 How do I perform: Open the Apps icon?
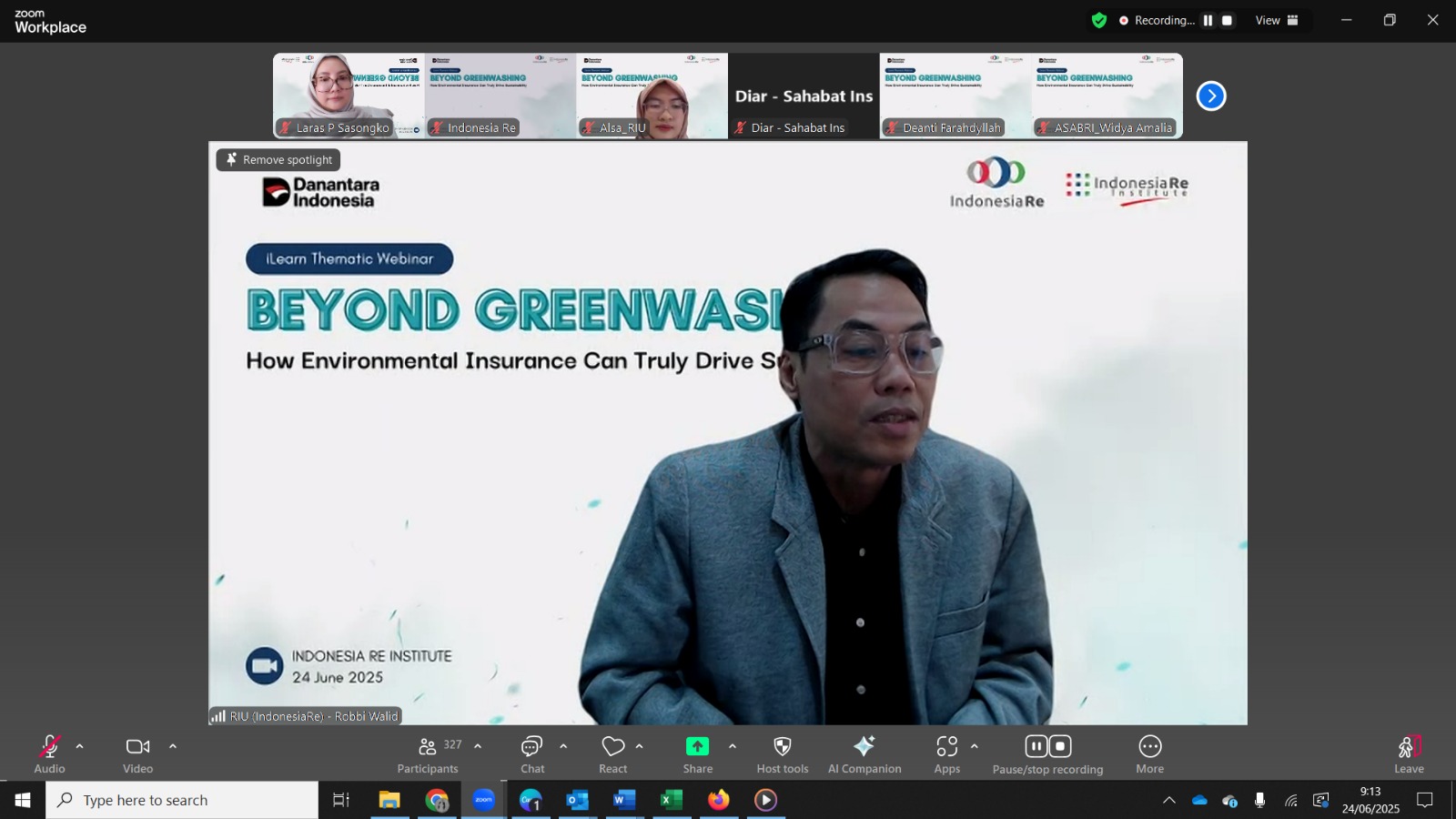coord(947,746)
